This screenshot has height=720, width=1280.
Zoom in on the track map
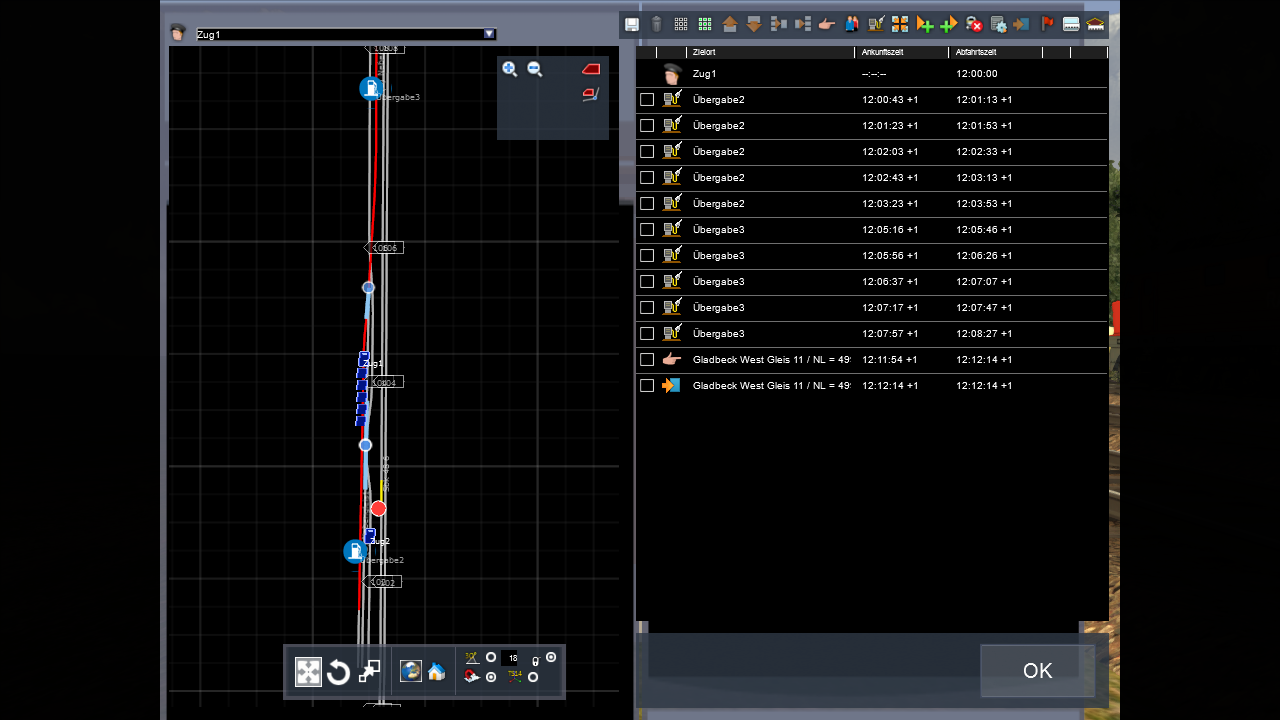(x=510, y=69)
